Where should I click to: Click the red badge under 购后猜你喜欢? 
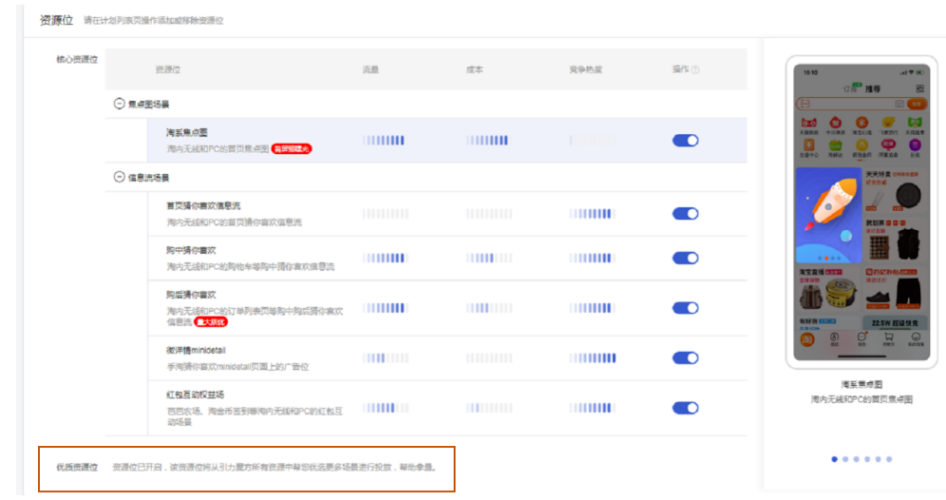209,323
